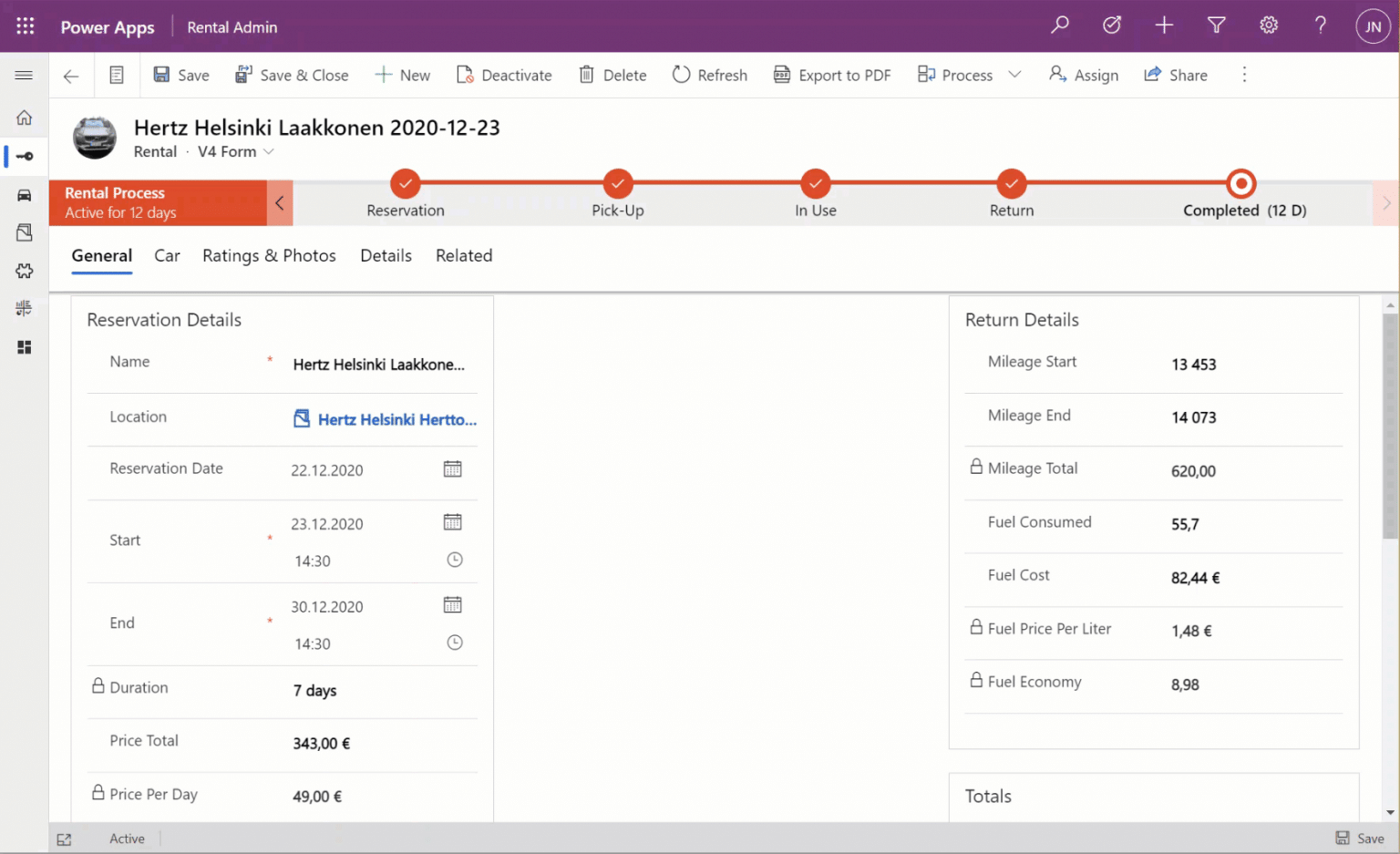
Task: Click the Rental Process label
Action: [x=115, y=193]
